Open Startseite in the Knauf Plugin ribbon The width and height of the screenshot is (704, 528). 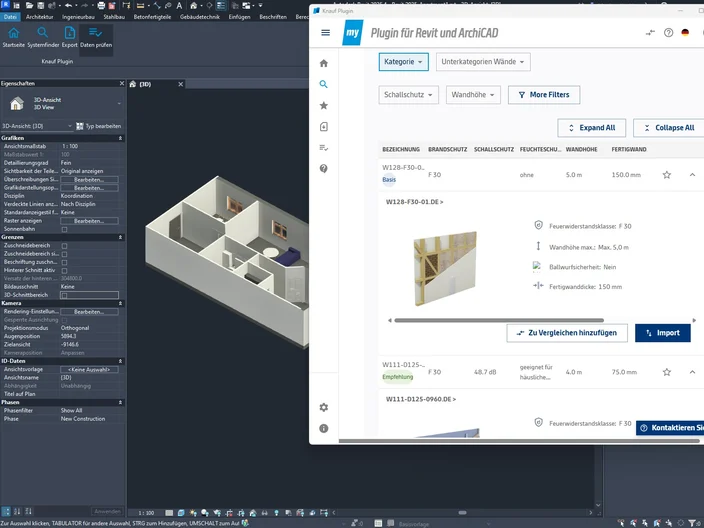pos(13,37)
